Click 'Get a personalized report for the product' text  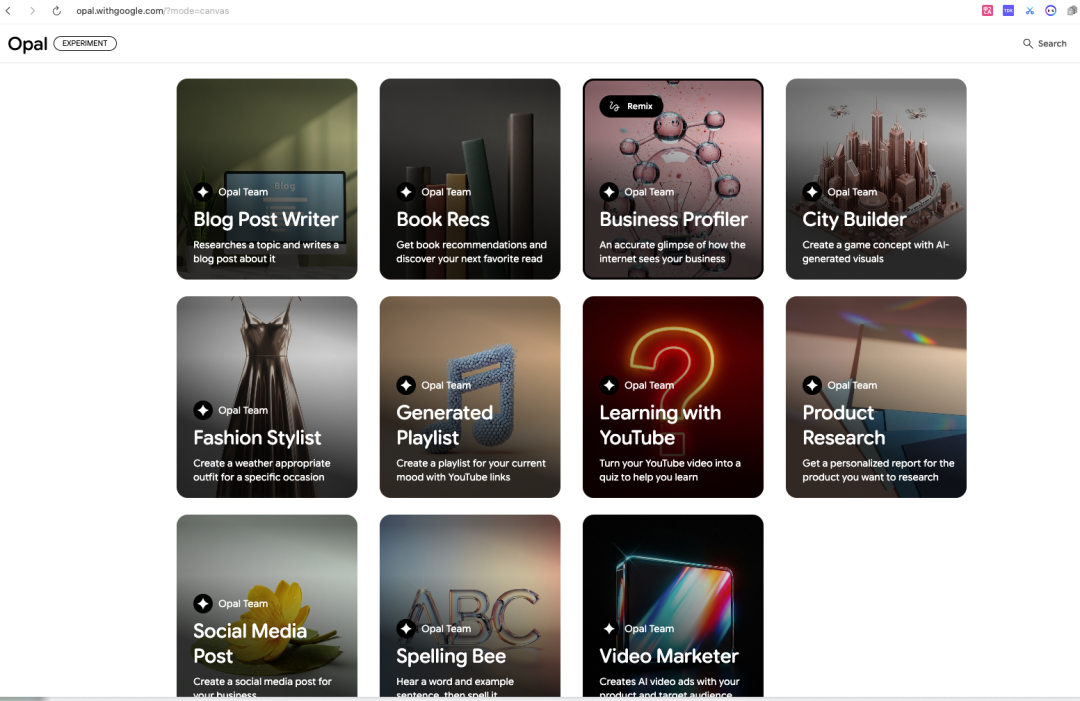click(x=878, y=470)
